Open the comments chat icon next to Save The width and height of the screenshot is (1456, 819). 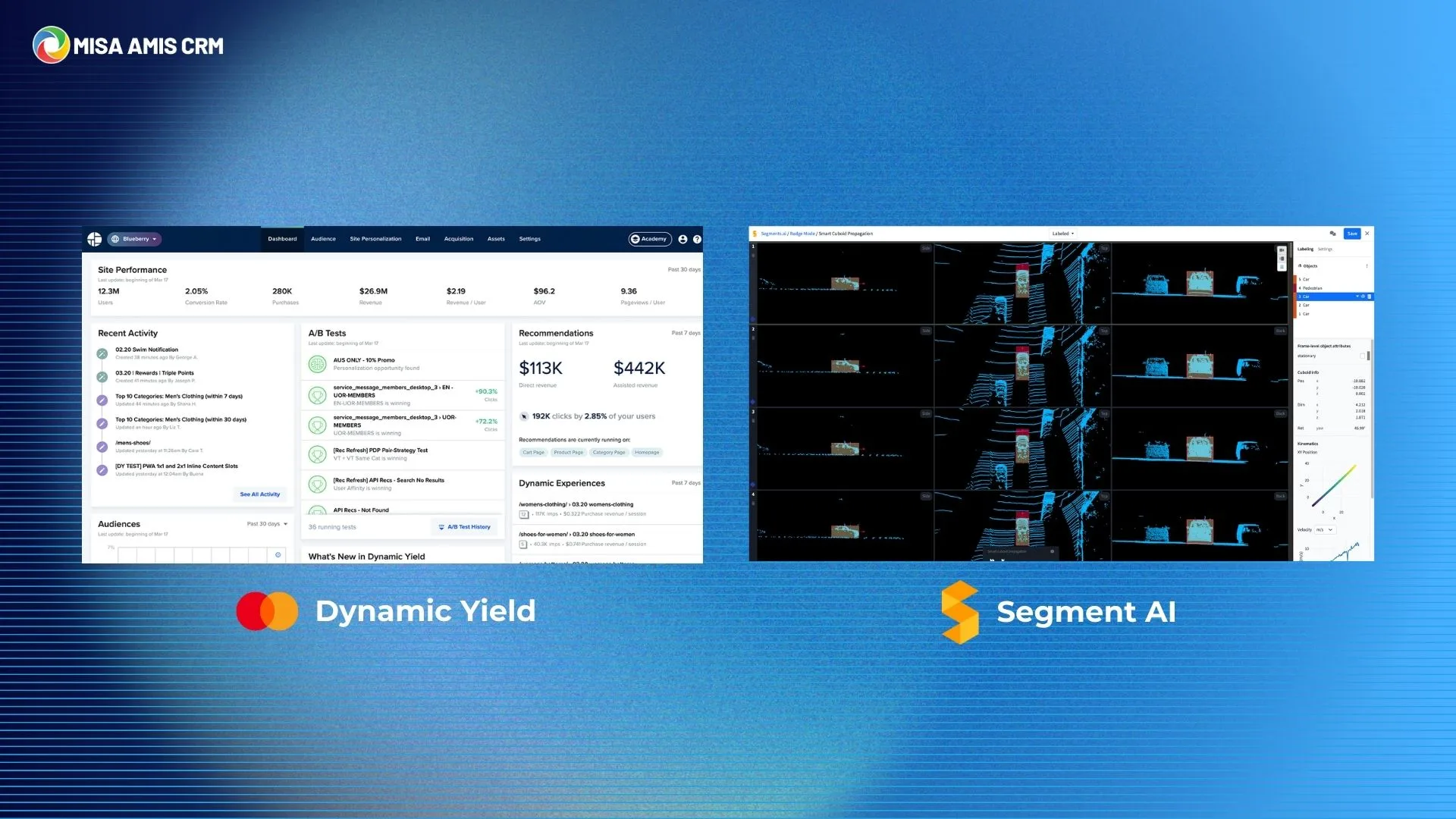pos(1332,234)
